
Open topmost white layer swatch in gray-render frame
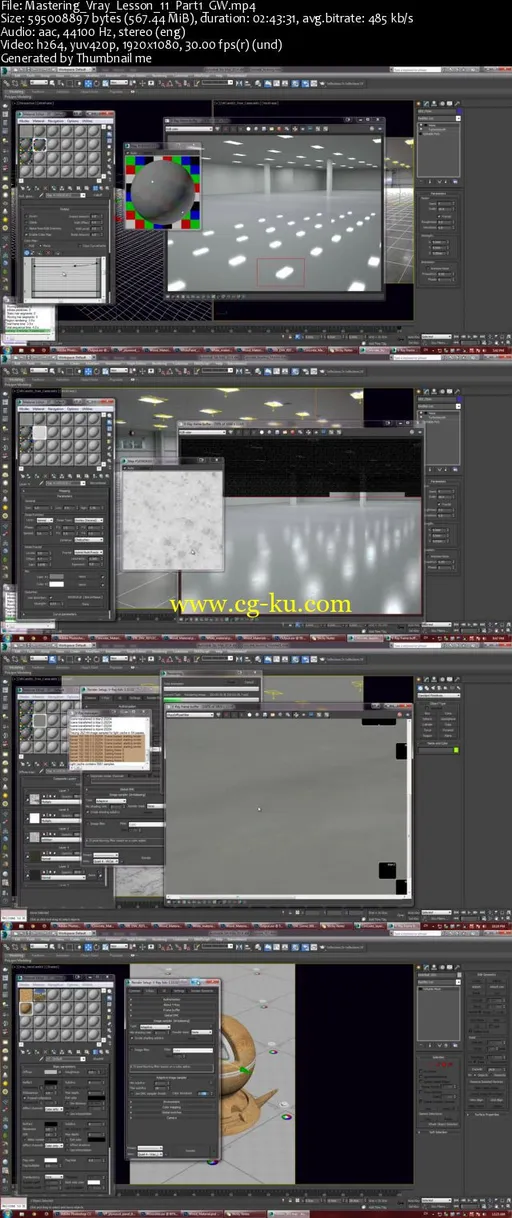click(34, 818)
